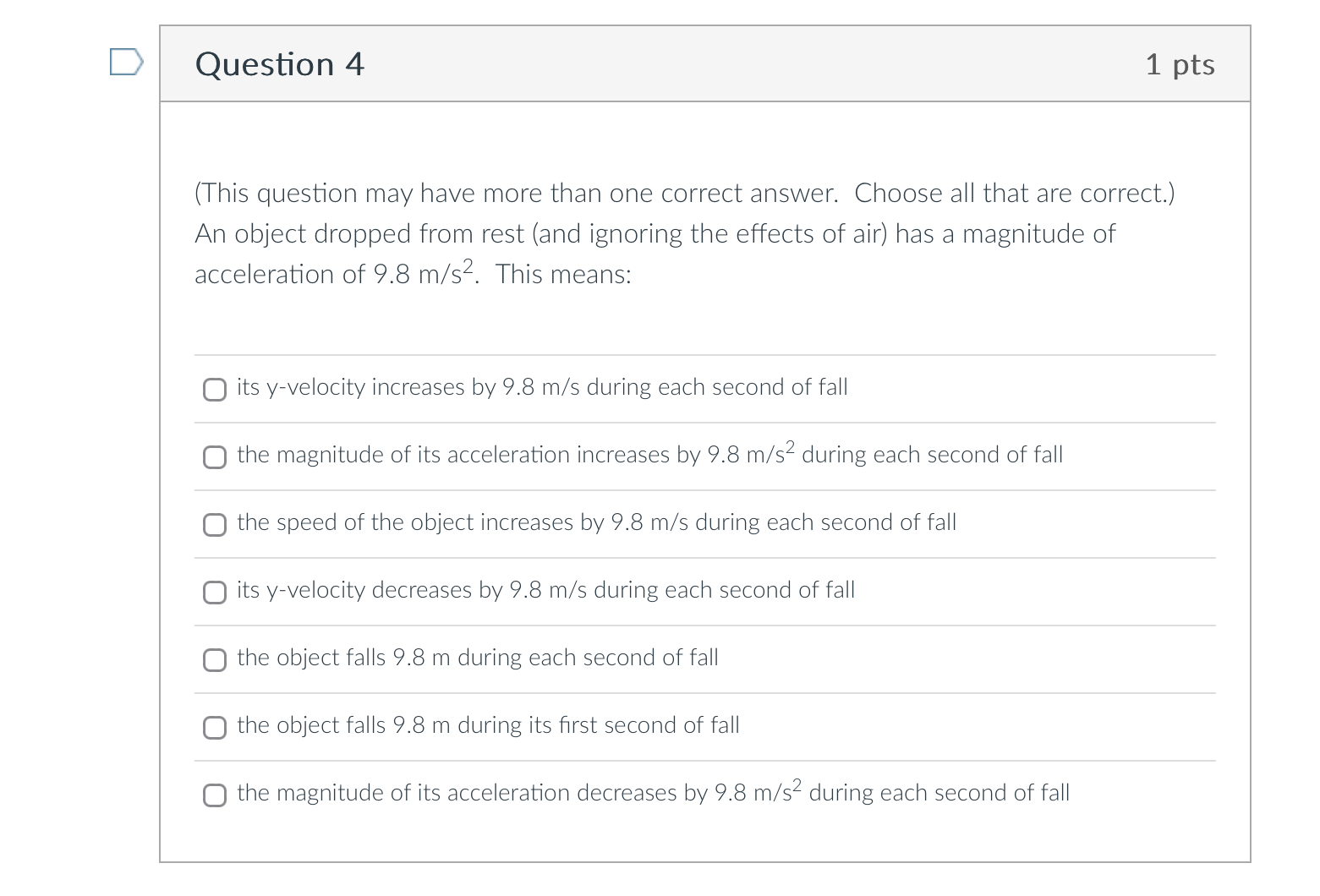Click the fourth answer row label text

(x=545, y=590)
